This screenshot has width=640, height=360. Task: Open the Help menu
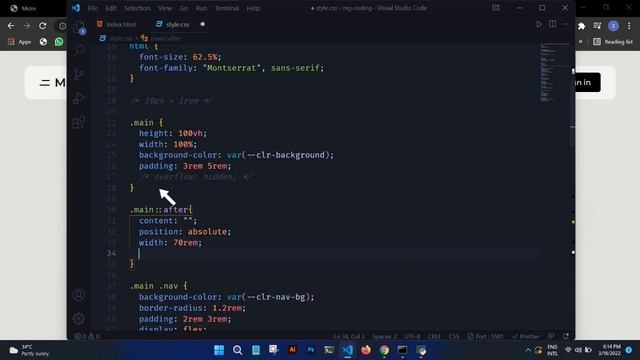click(253, 8)
